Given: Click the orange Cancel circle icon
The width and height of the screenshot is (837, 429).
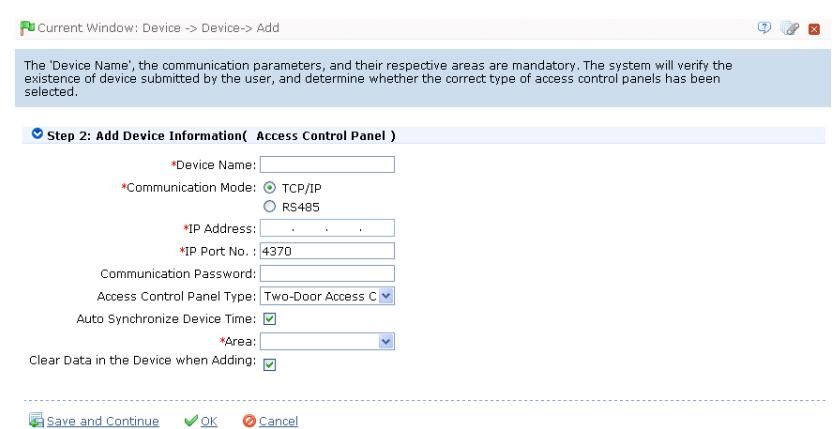Looking at the screenshot, I should [x=249, y=421].
